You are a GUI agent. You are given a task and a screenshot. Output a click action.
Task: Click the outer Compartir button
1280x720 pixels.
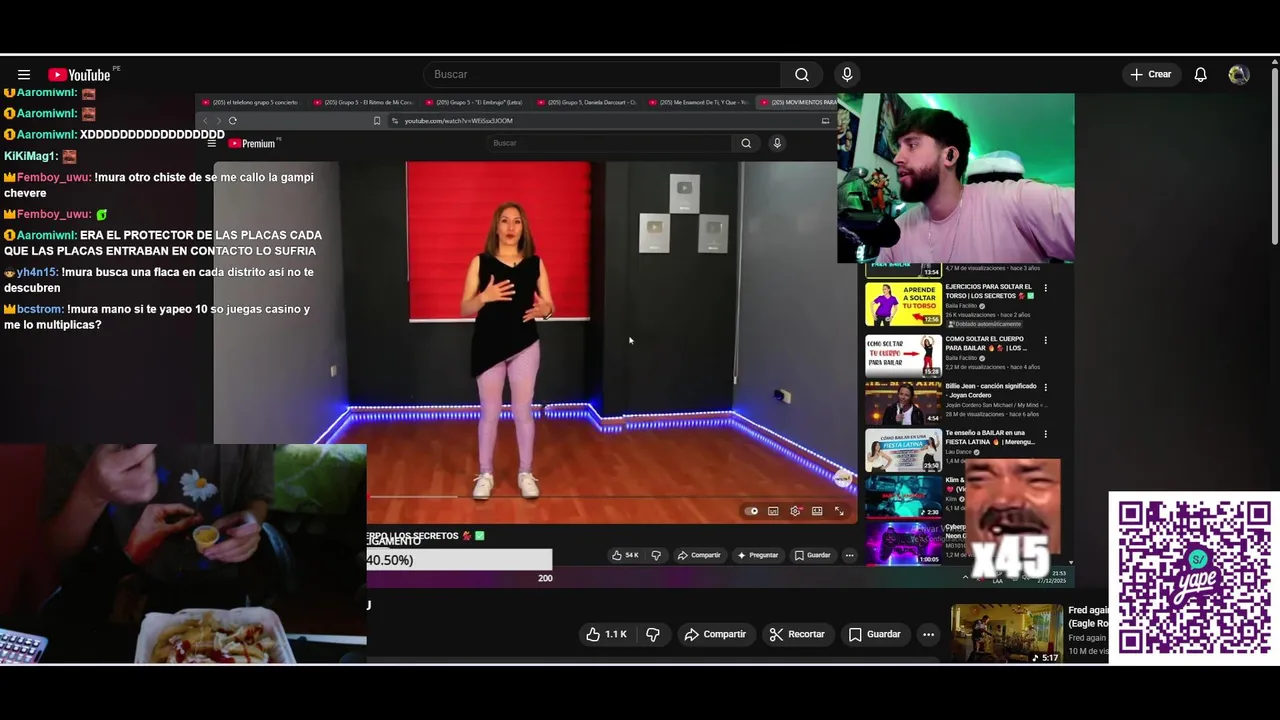pos(715,634)
